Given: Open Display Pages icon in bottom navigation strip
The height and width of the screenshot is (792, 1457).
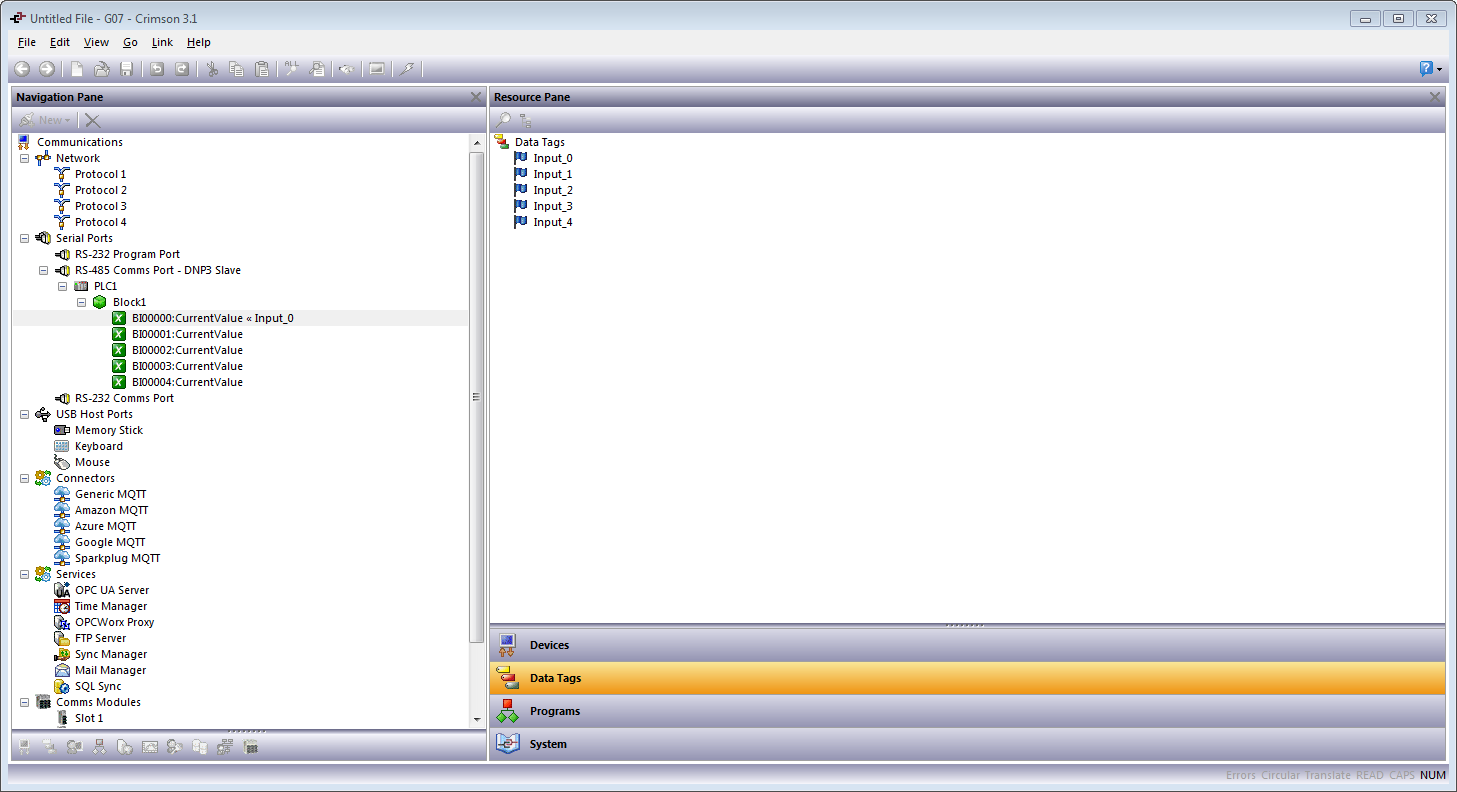Looking at the screenshot, I should pos(74,746).
